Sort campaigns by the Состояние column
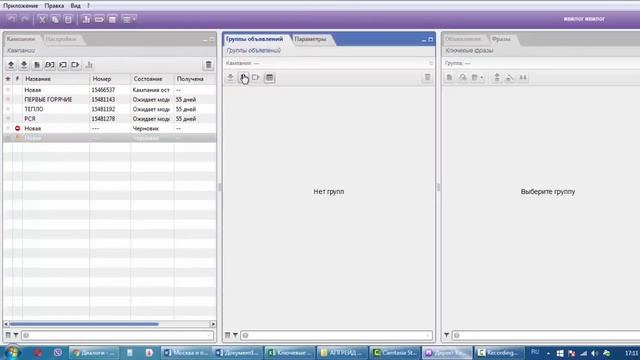This screenshot has height=360, width=640. [152, 79]
